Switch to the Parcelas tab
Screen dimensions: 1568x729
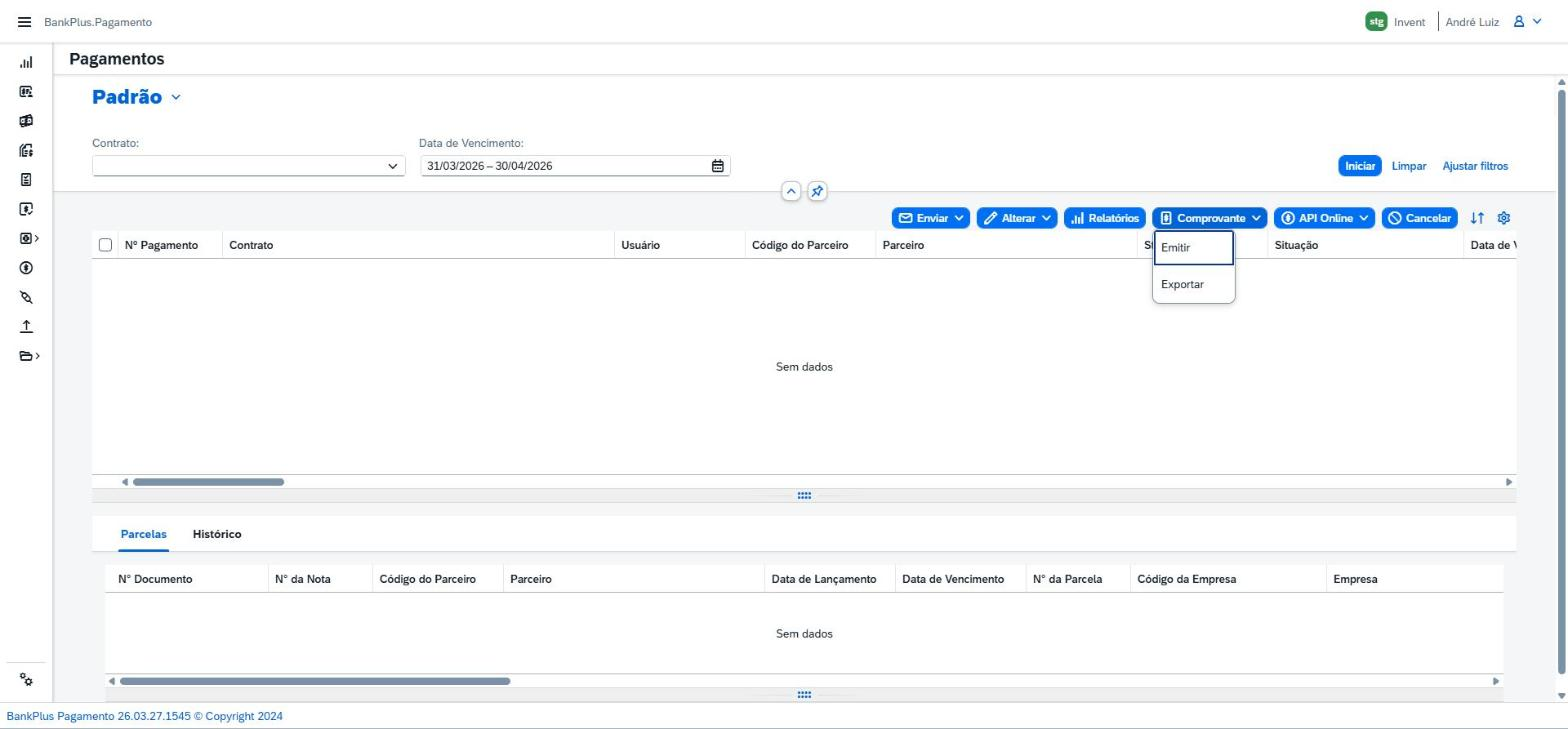tap(144, 534)
